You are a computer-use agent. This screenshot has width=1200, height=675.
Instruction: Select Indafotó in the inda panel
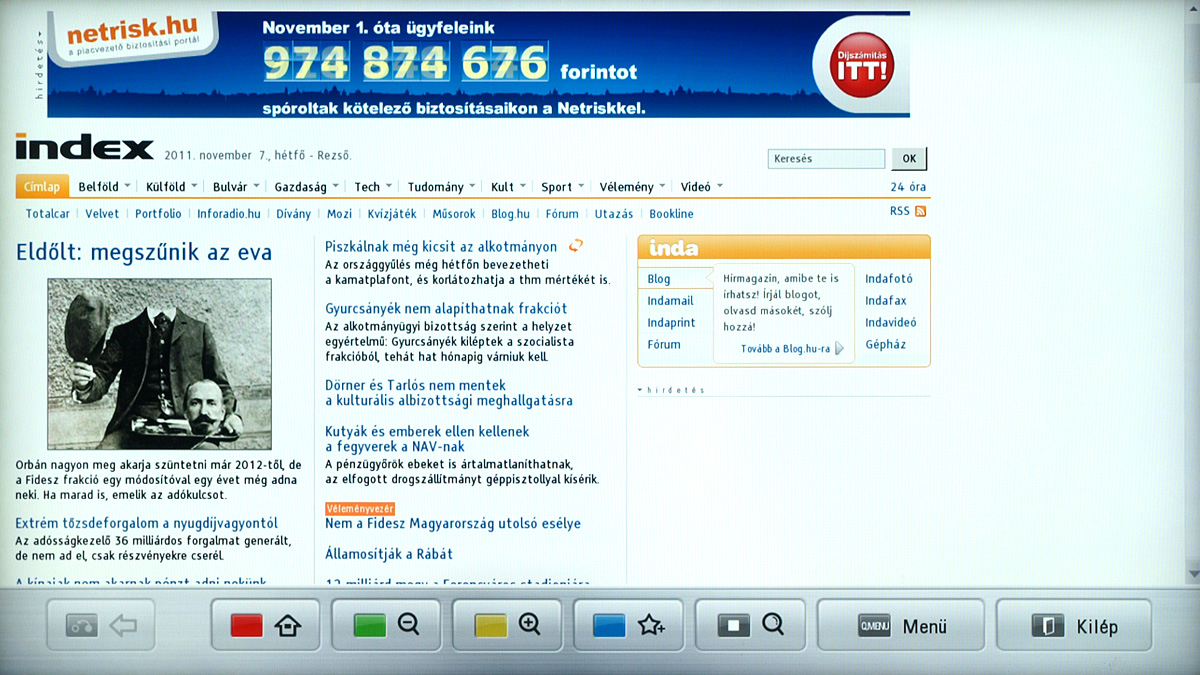(889, 279)
